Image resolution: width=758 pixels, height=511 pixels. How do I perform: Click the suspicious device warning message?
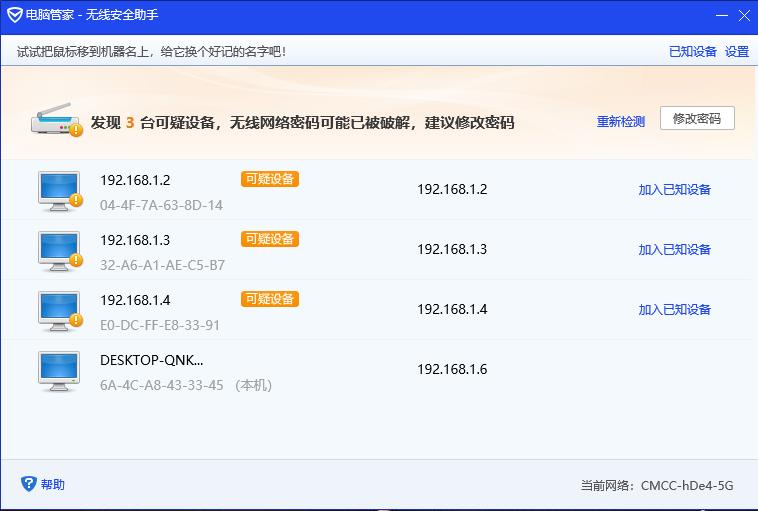(x=302, y=122)
